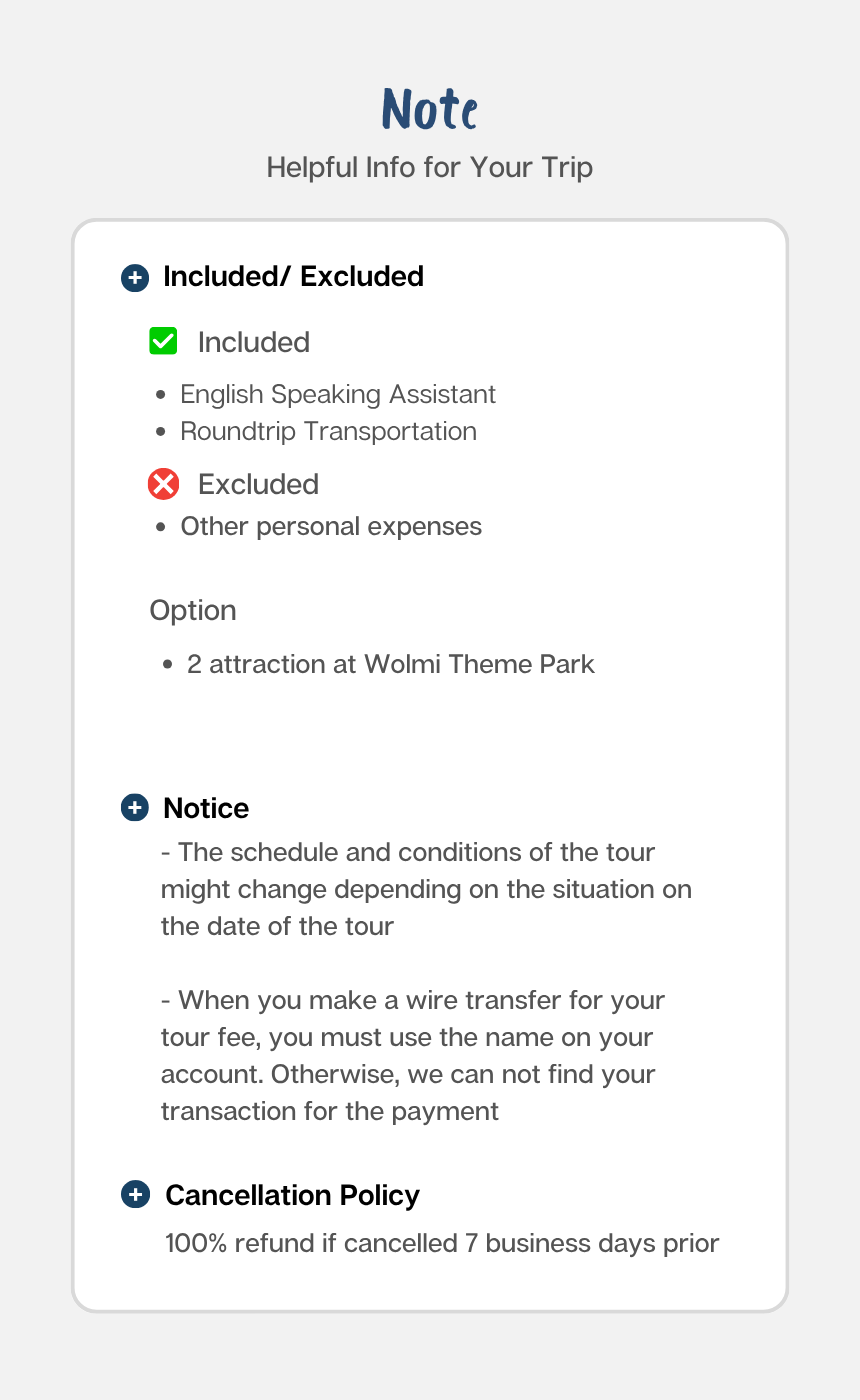860x1400 pixels.
Task: Select English Speaking Assistant list item
Action: (338, 394)
